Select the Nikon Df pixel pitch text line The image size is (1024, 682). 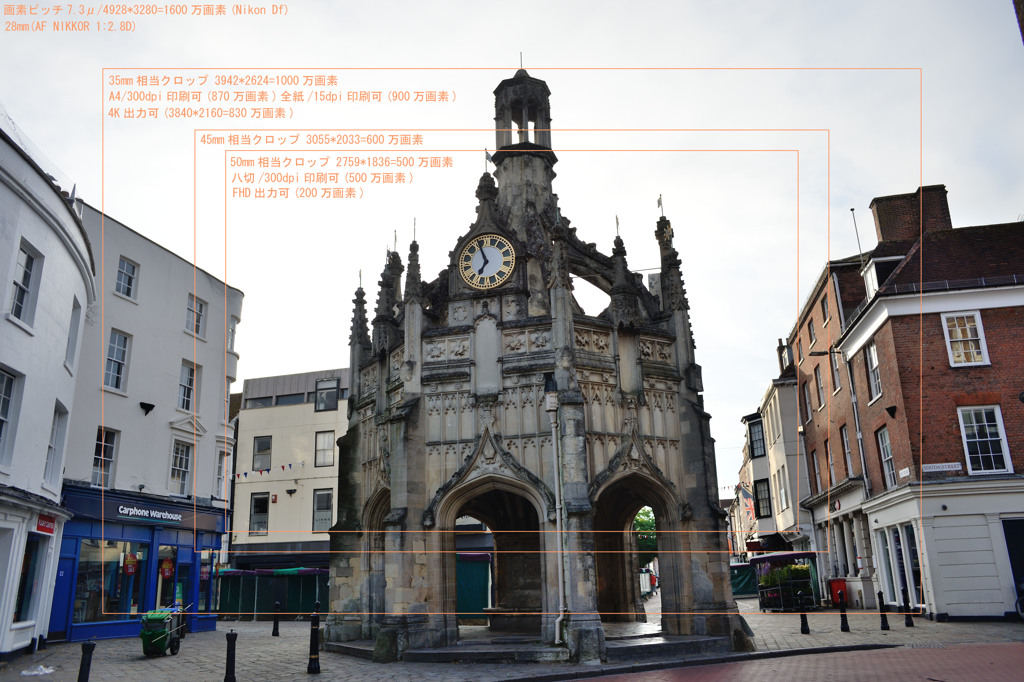click(x=145, y=10)
